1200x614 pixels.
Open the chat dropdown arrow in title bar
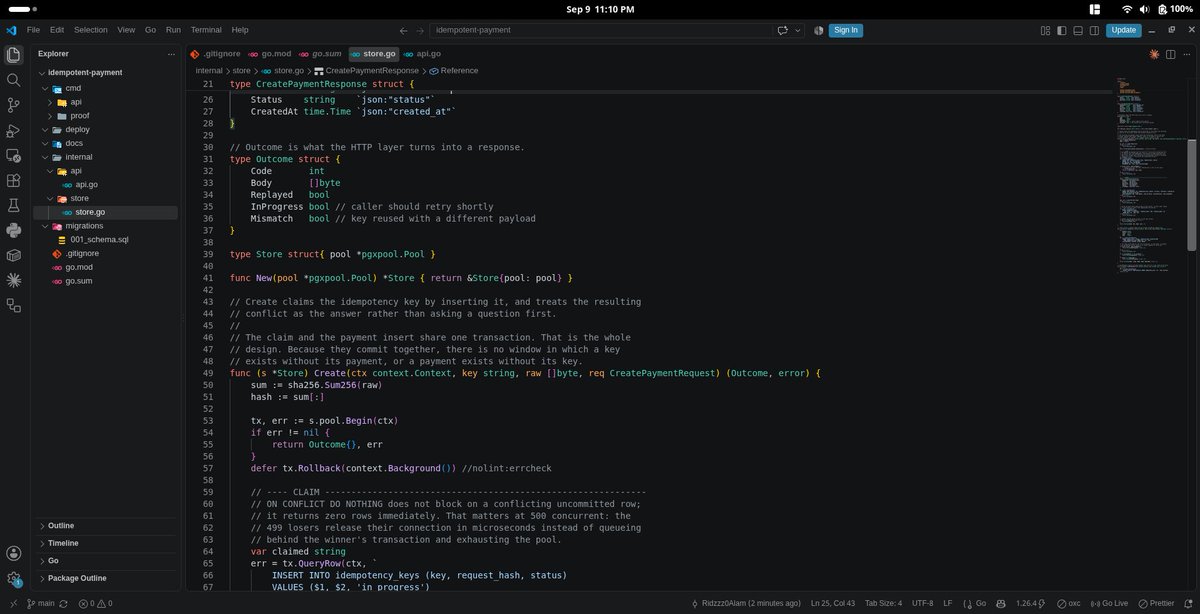click(797, 30)
